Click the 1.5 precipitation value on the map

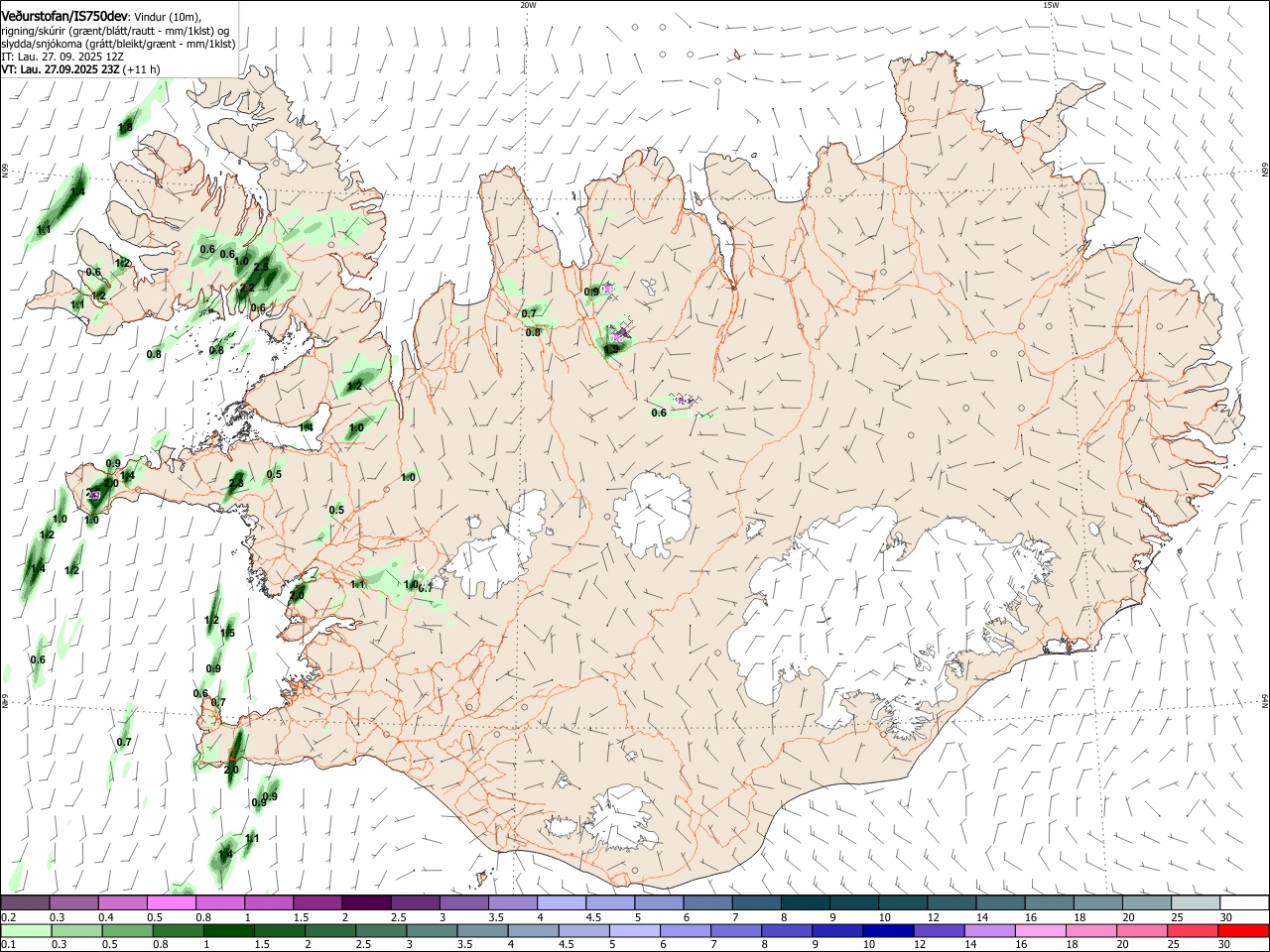click(x=227, y=633)
